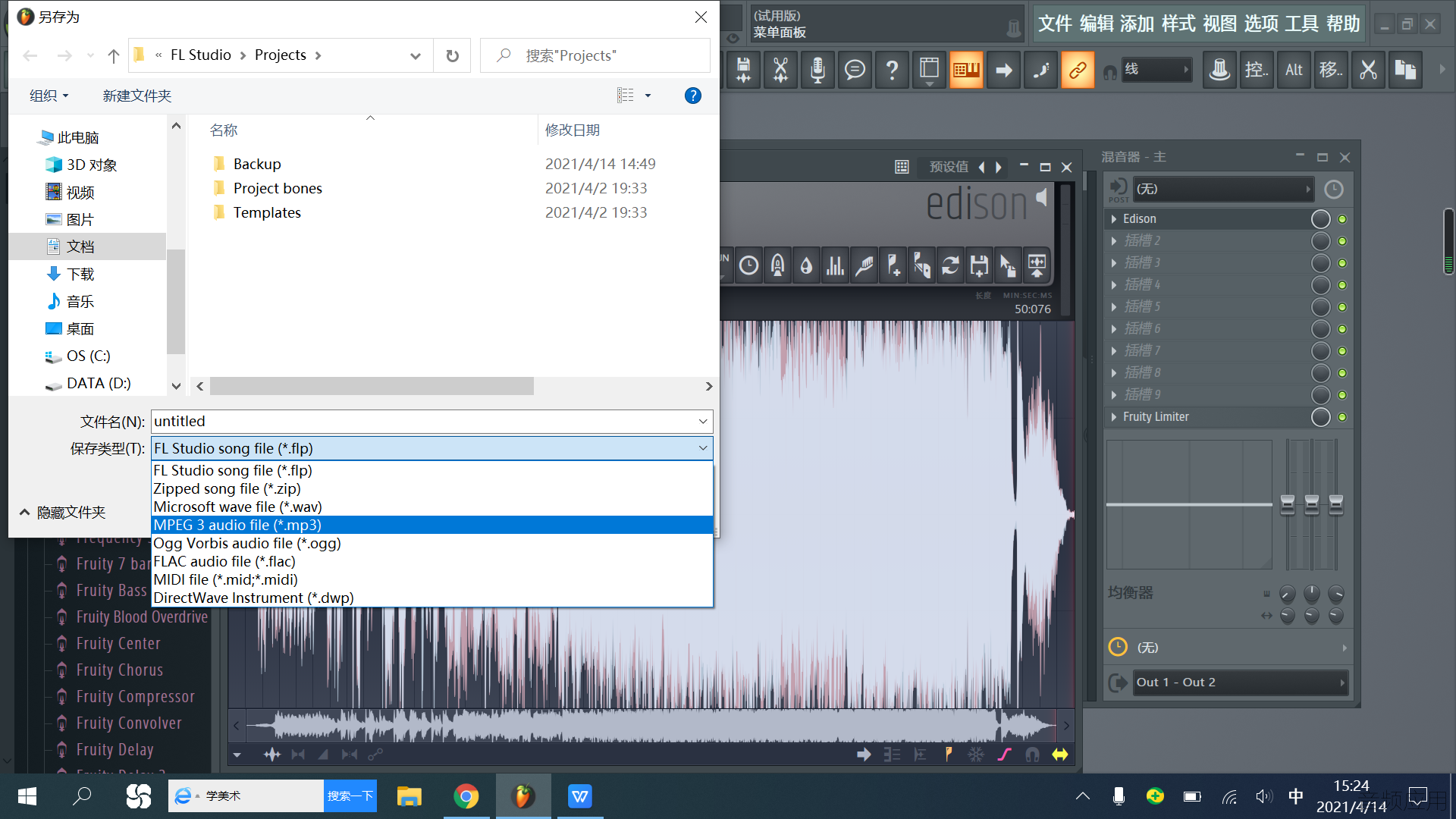This screenshot has width=1456, height=819.
Task: Click the Alt toolbar button
Action: point(1294,71)
